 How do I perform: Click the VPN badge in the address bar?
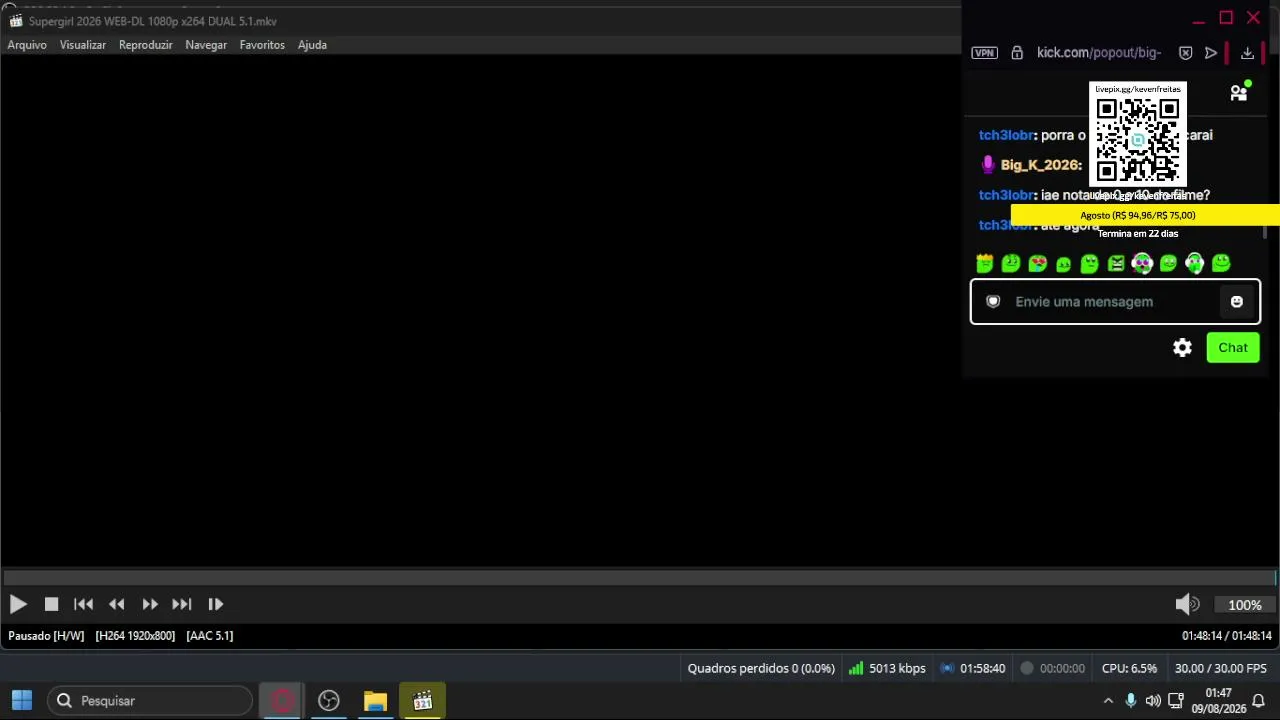click(x=984, y=53)
